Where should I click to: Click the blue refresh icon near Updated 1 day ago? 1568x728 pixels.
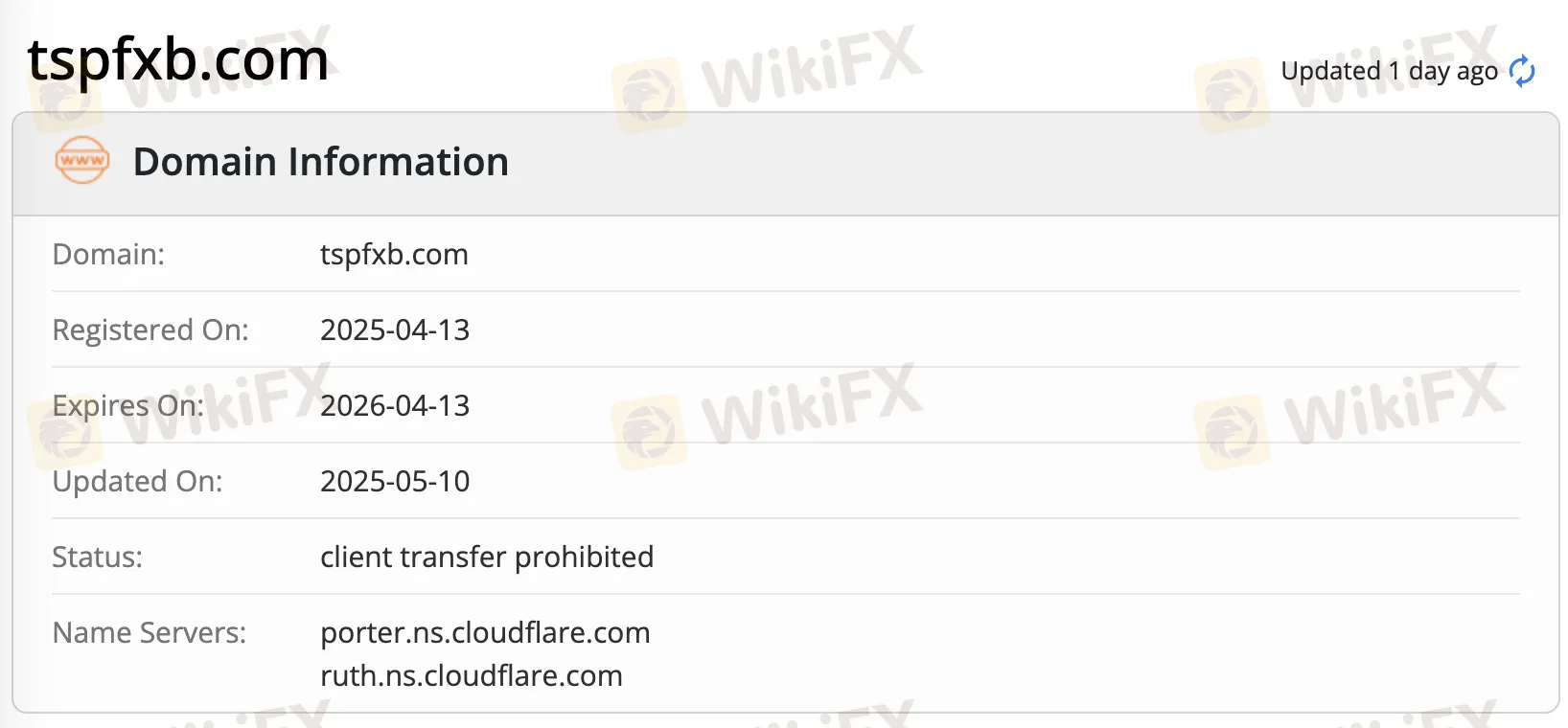1522,70
